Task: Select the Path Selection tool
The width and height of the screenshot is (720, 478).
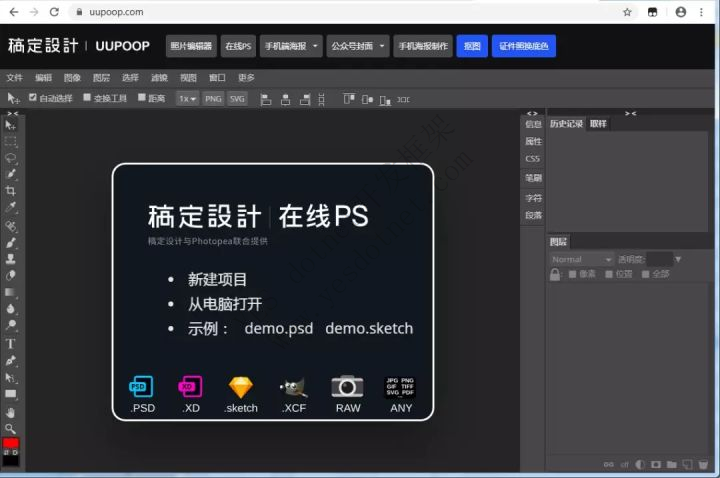Action: [10, 378]
